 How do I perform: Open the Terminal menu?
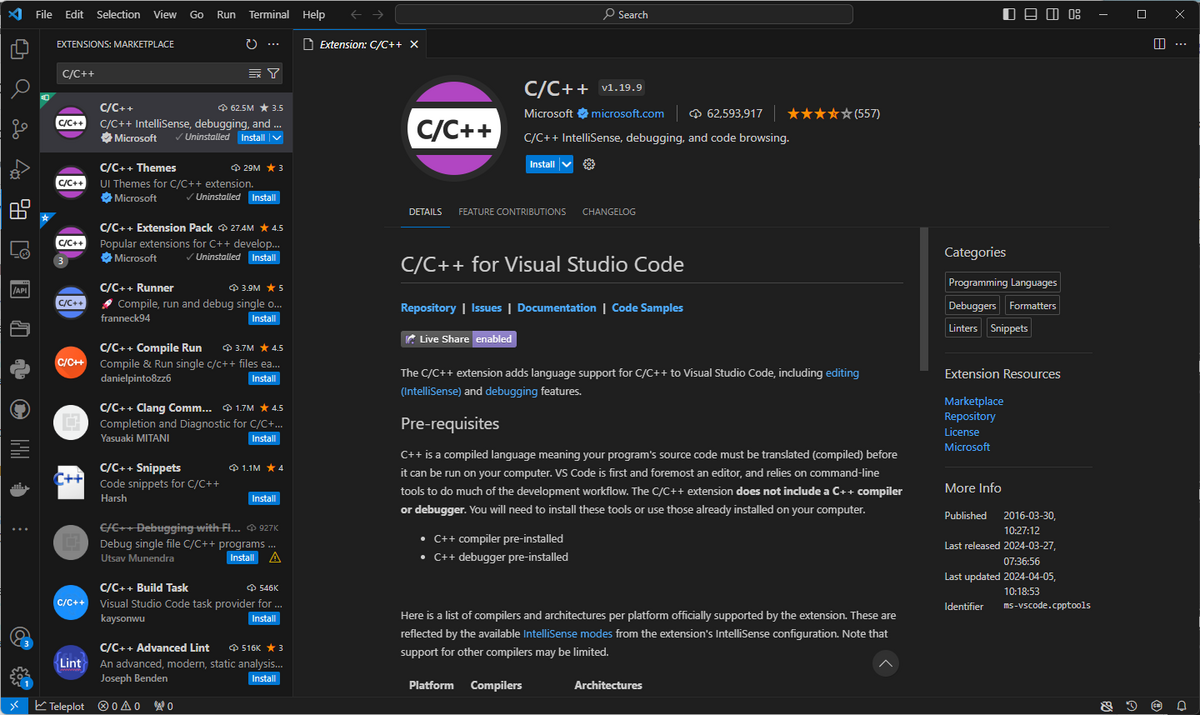tap(268, 14)
